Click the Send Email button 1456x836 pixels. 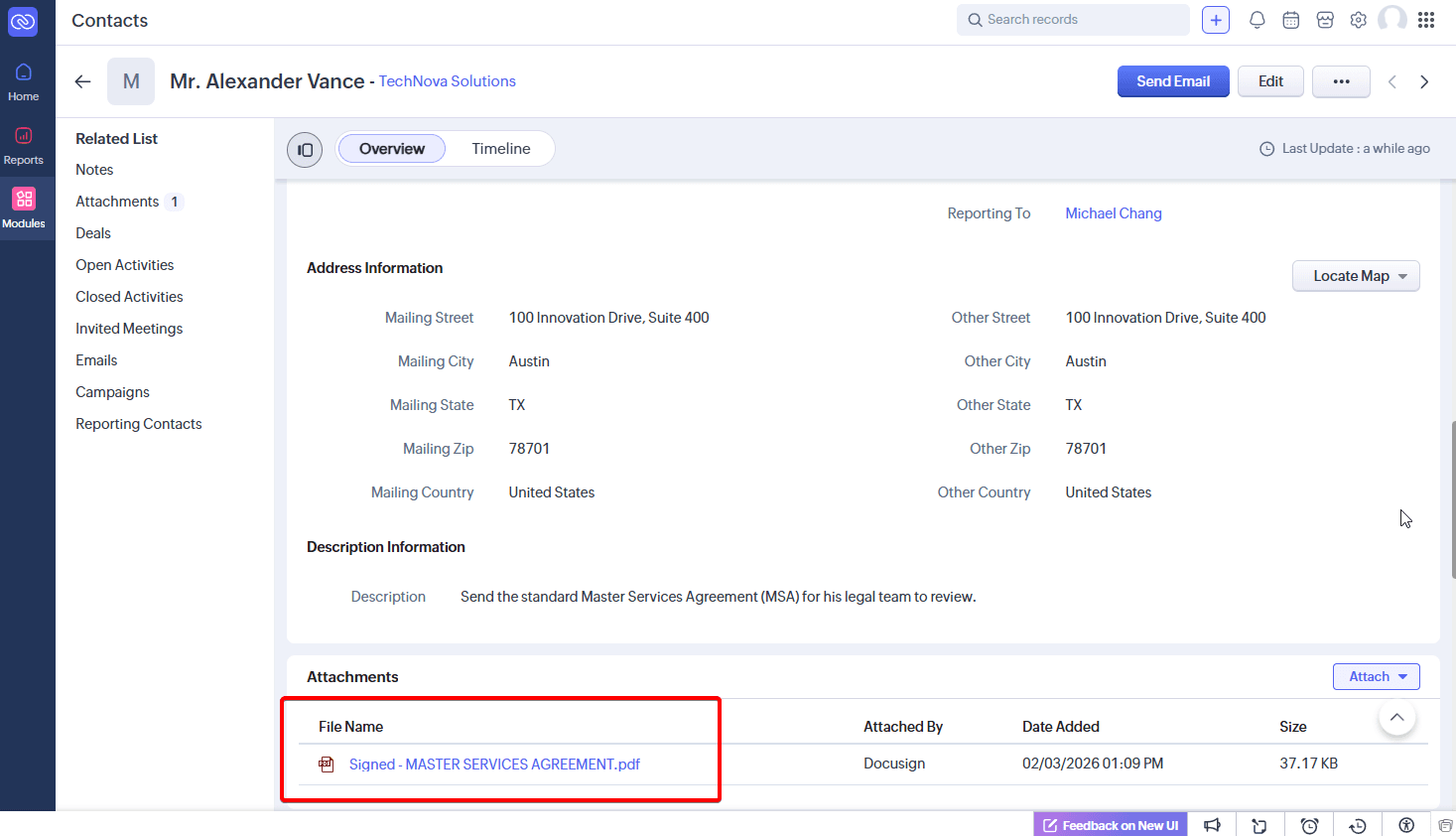point(1172,81)
